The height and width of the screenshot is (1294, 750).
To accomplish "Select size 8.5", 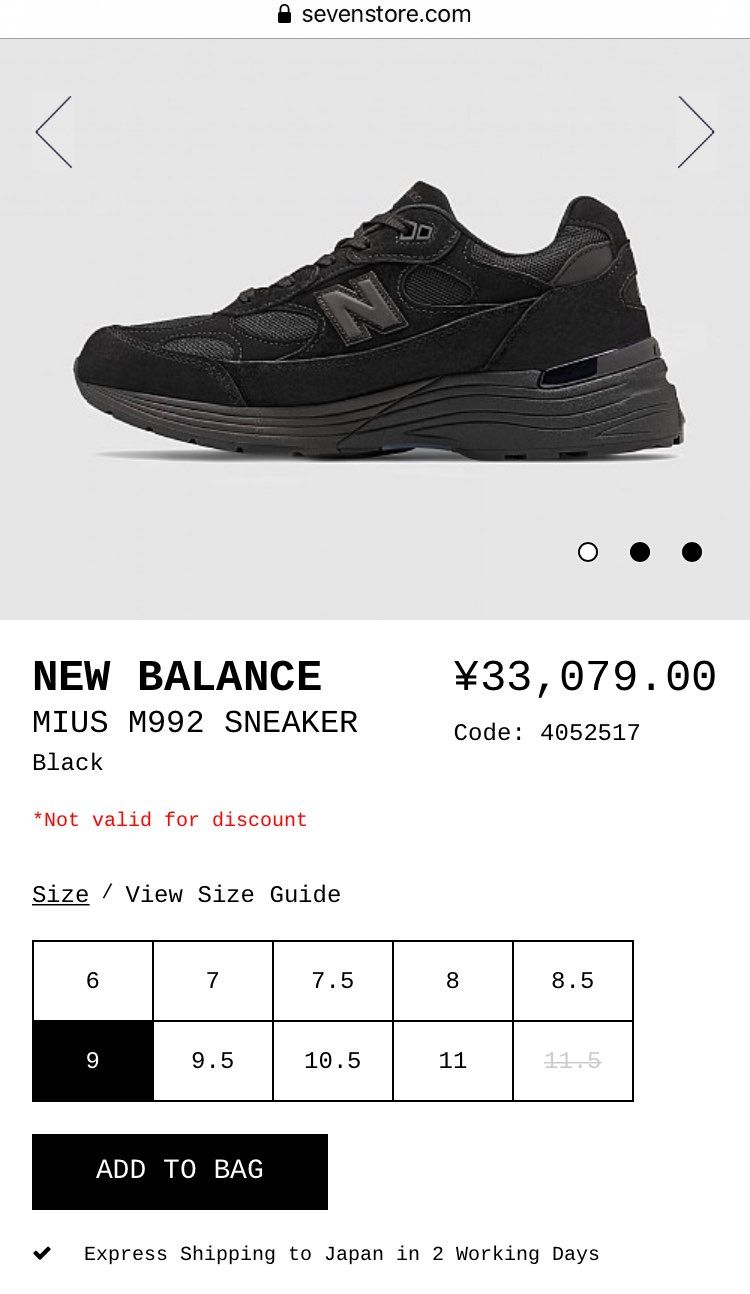I will pyautogui.click(x=573, y=981).
